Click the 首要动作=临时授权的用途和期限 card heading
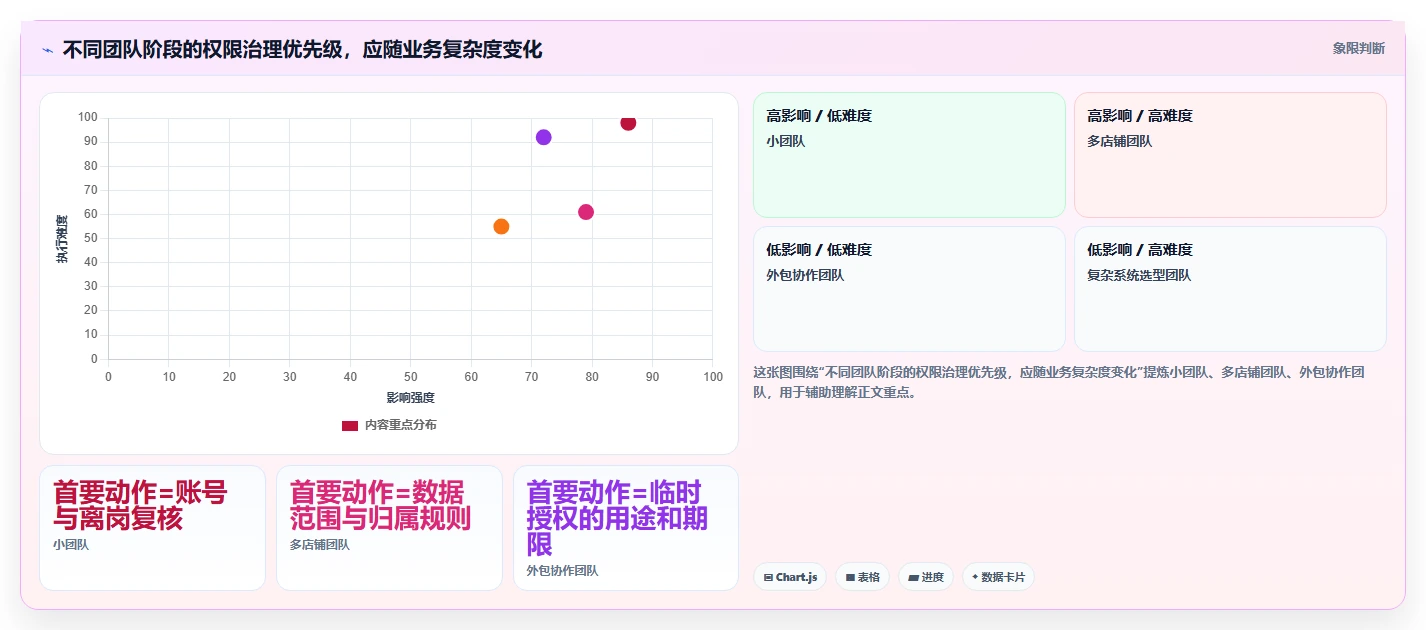 [617, 518]
